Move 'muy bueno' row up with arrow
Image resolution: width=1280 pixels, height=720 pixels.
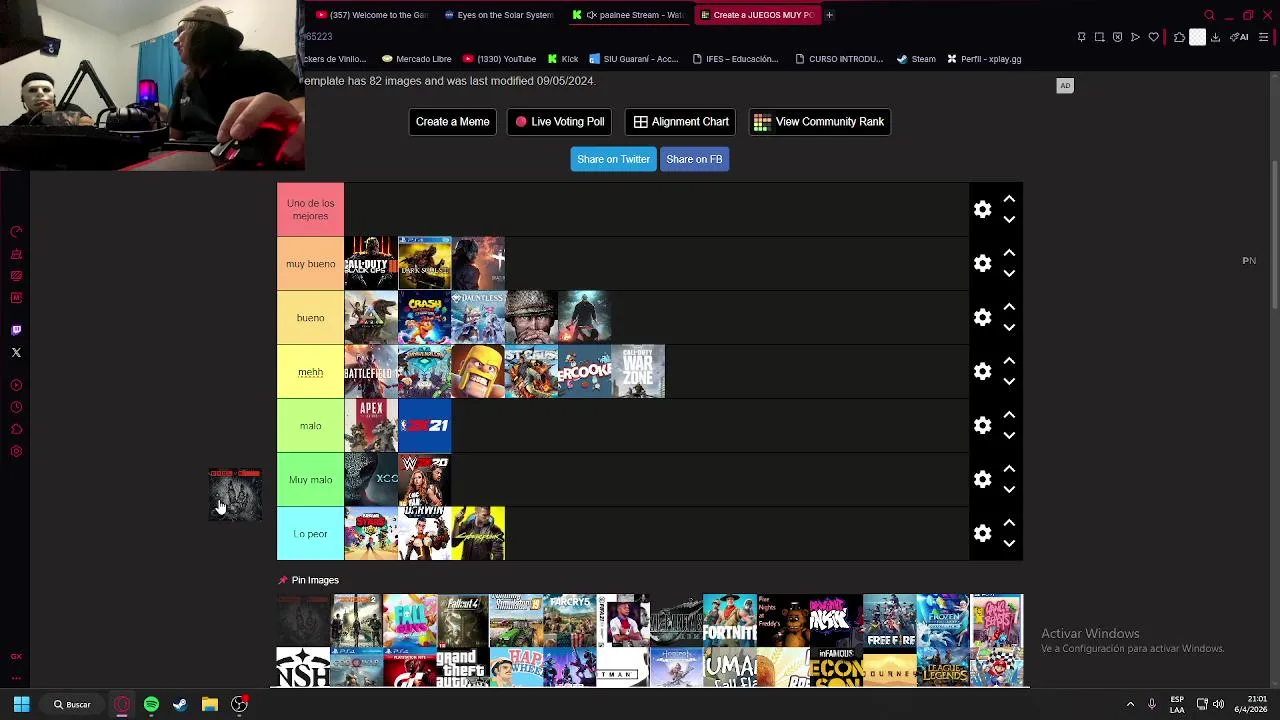(1009, 253)
